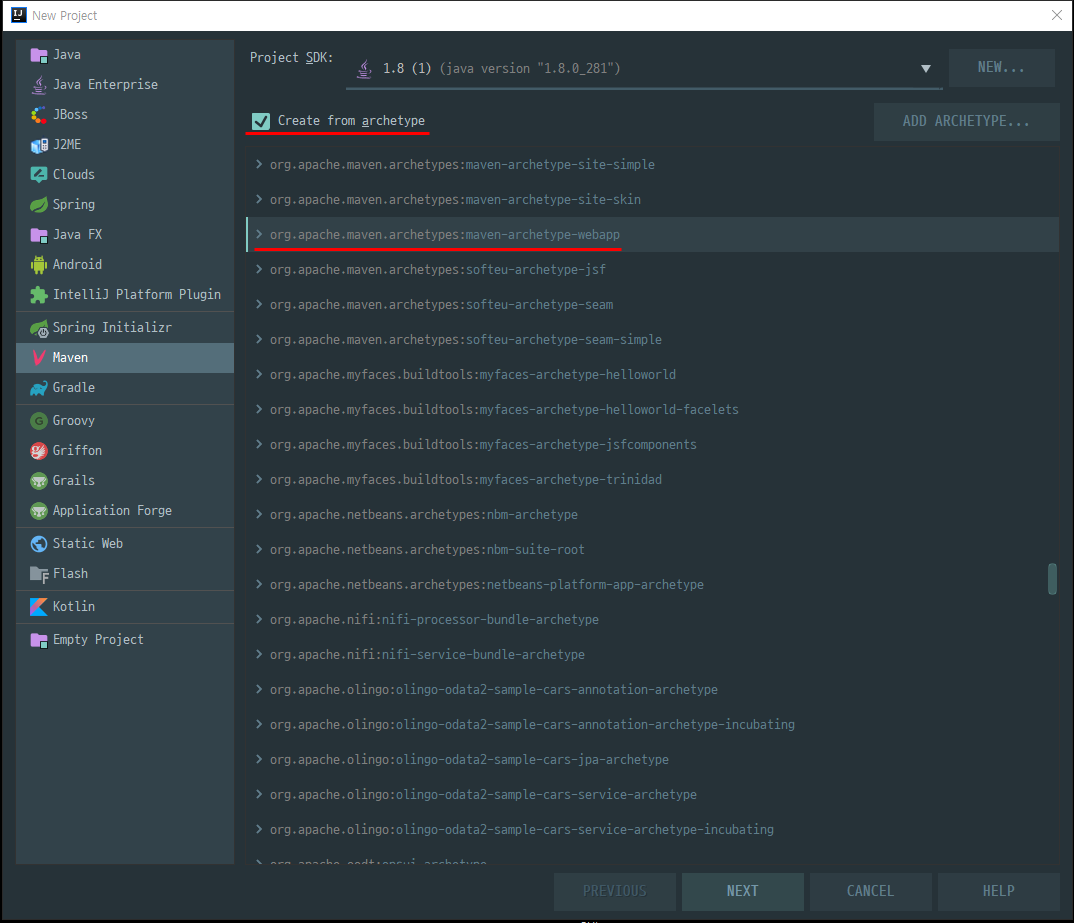The width and height of the screenshot is (1074, 923).
Task: Click the Grails icon
Action: (39, 481)
